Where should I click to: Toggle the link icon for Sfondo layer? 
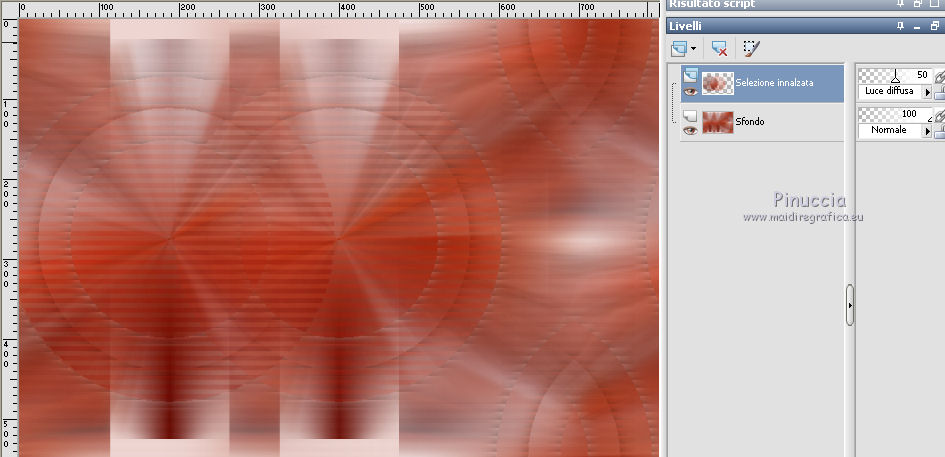pos(939,115)
